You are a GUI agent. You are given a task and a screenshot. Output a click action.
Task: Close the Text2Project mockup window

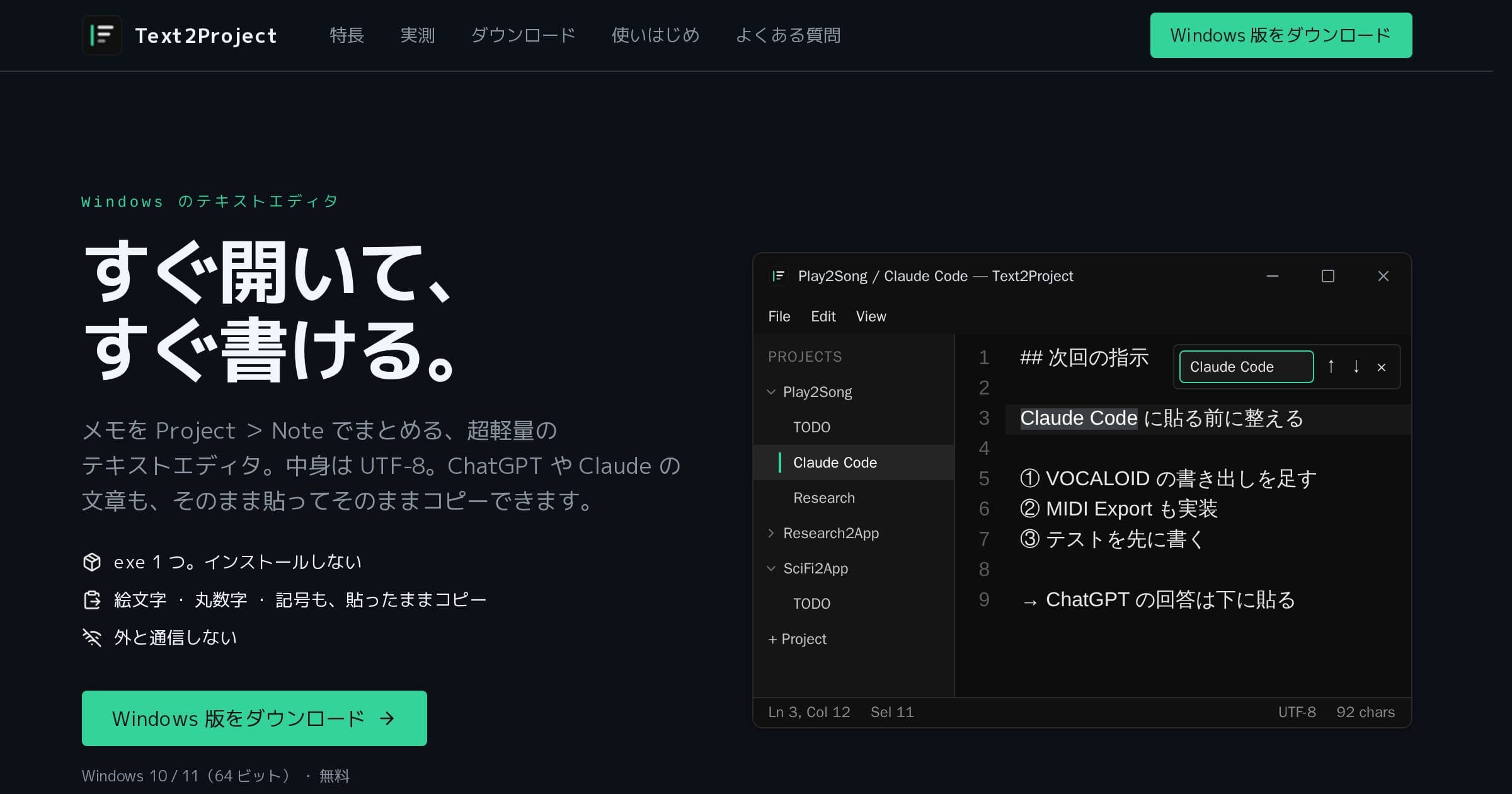[x=1383, y=276]
